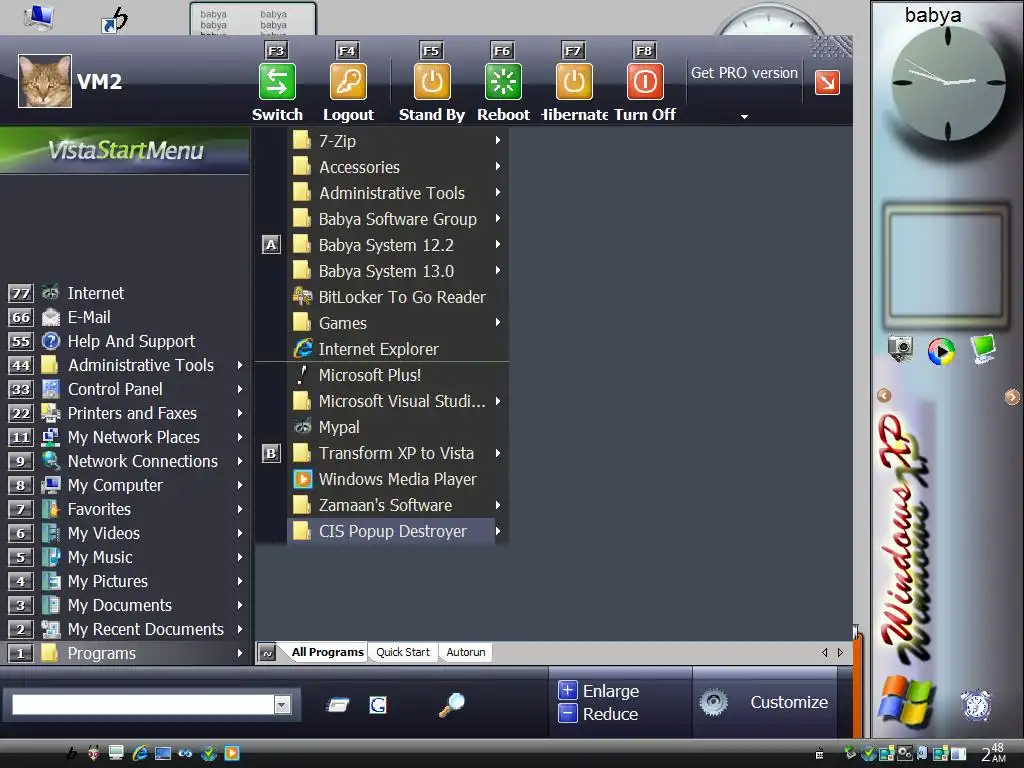Click the Hibernate power icon

(574, 82)
